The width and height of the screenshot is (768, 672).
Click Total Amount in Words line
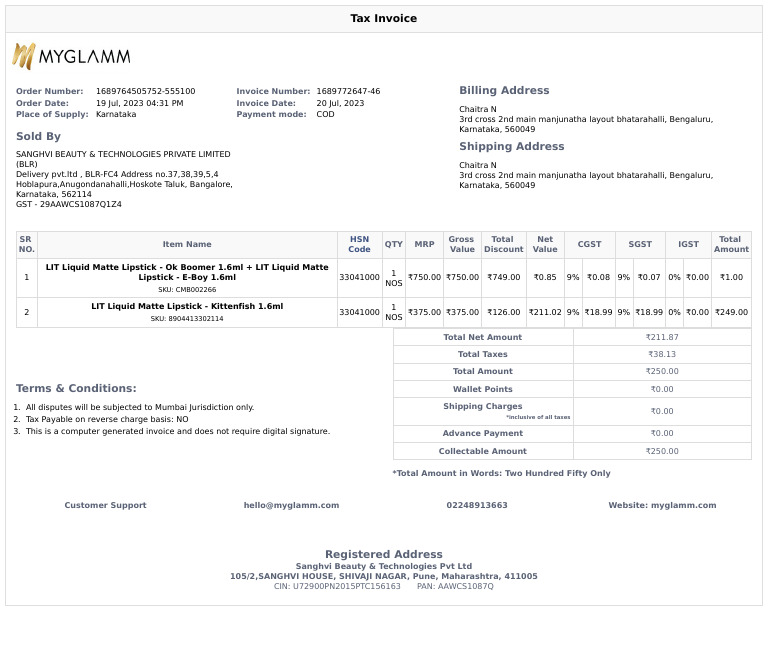tap(501, 474)
